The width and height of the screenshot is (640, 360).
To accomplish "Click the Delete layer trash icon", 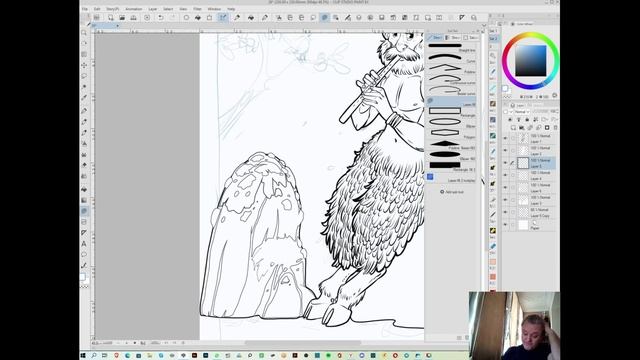I will tap(555, 128).
